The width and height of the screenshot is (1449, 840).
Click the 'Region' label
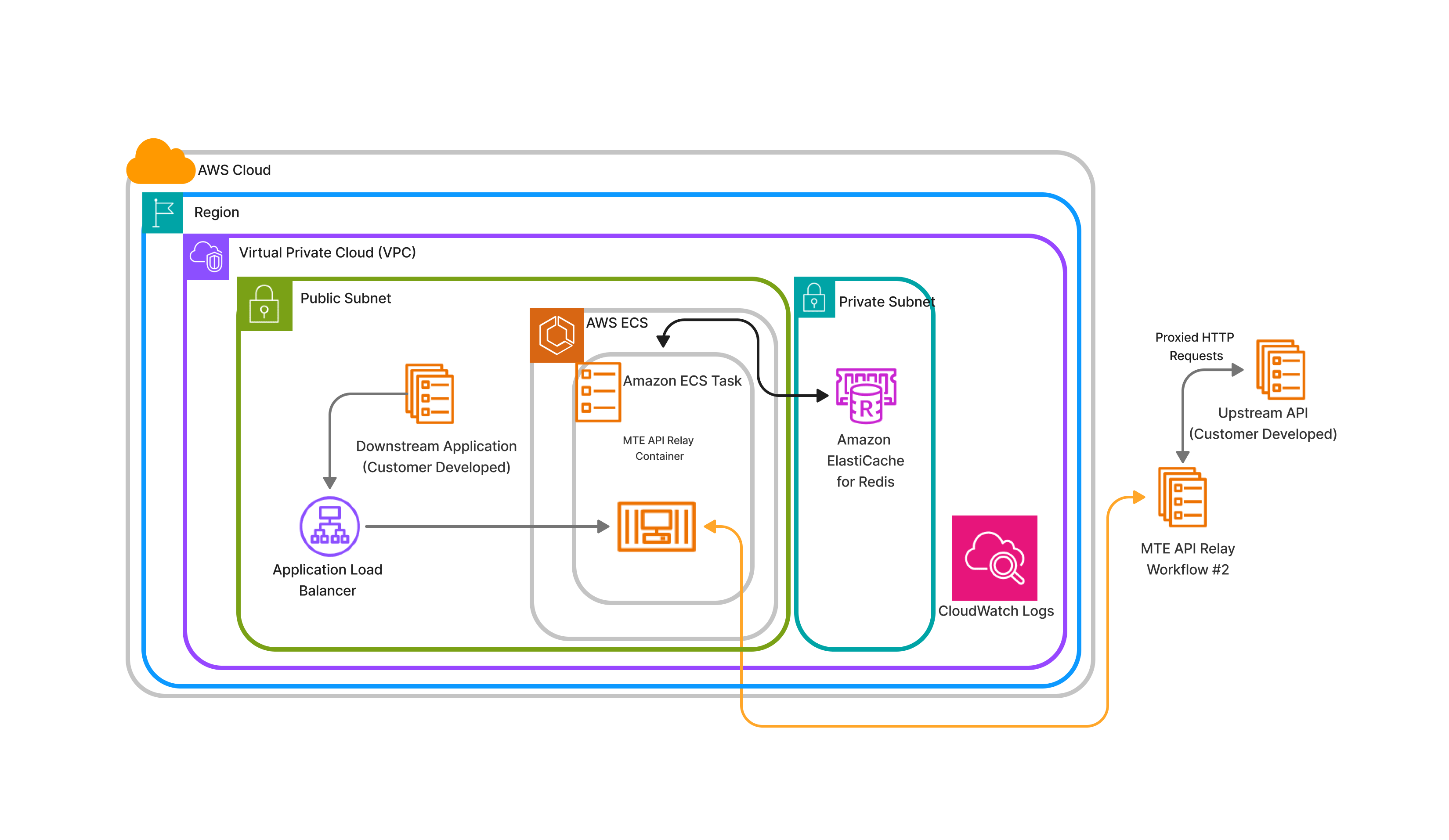(217, 212)
